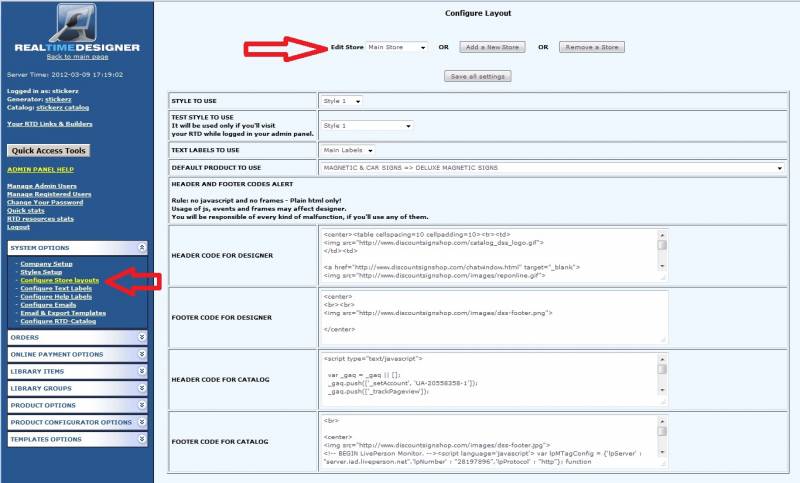Open Manage Registered Users
Image resolution: width=800 pixels, height=483 pixels.
pyautogui.click(x=49, y=194)
